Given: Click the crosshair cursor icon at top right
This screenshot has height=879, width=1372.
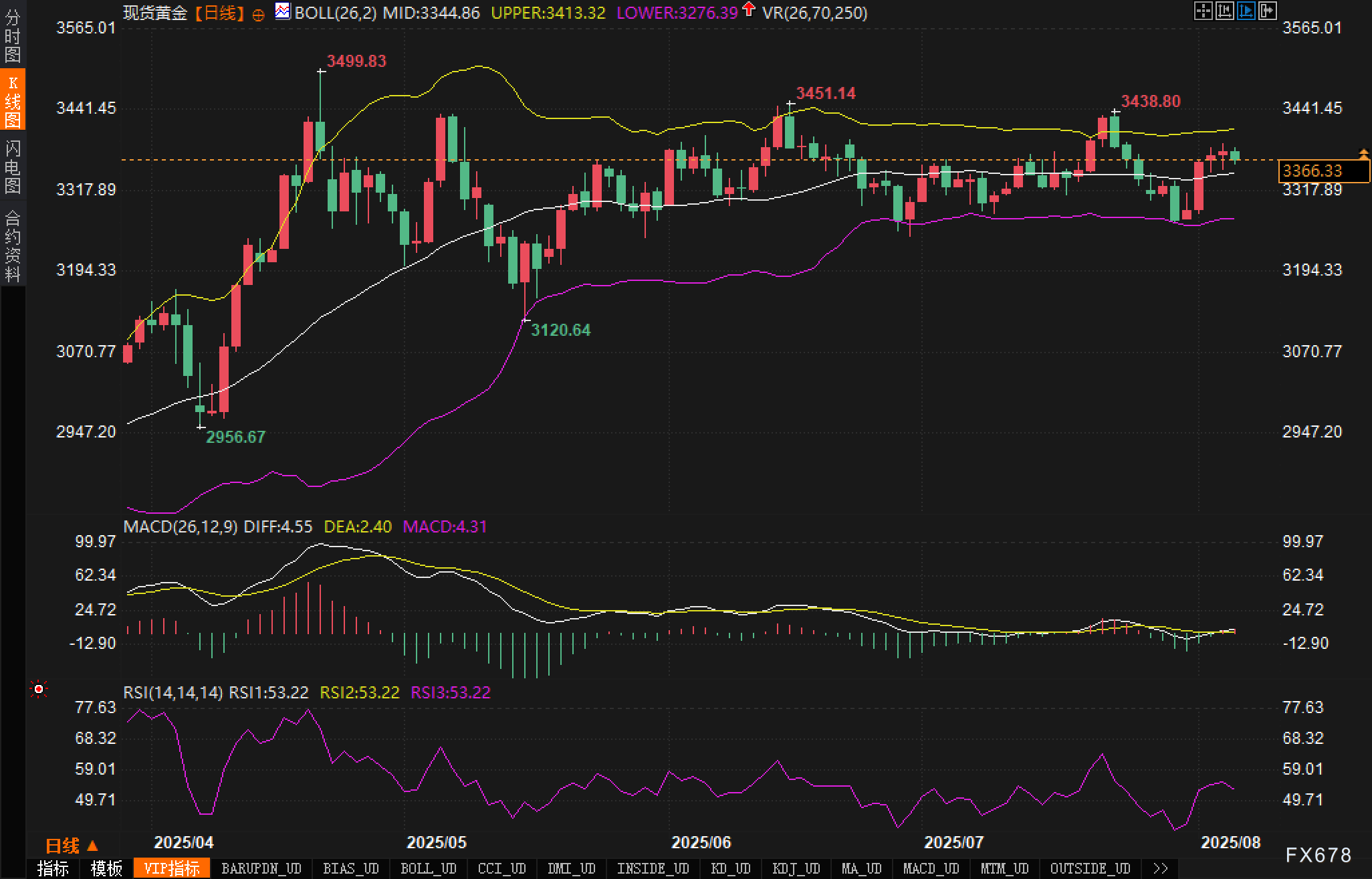Looking at the screenshot, I should tap(1203, 11).
